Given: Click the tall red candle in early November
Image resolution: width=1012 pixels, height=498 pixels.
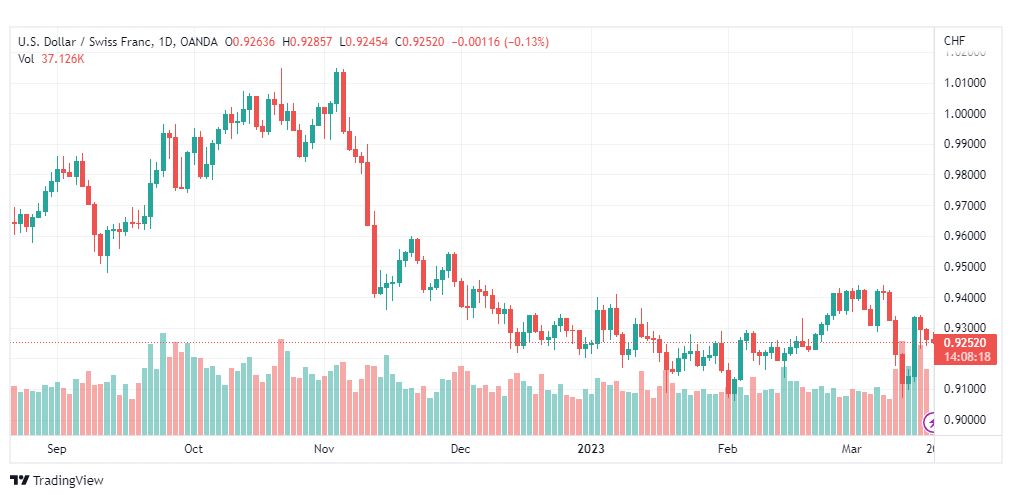Looking at the screenshot, I should (343, 101).
